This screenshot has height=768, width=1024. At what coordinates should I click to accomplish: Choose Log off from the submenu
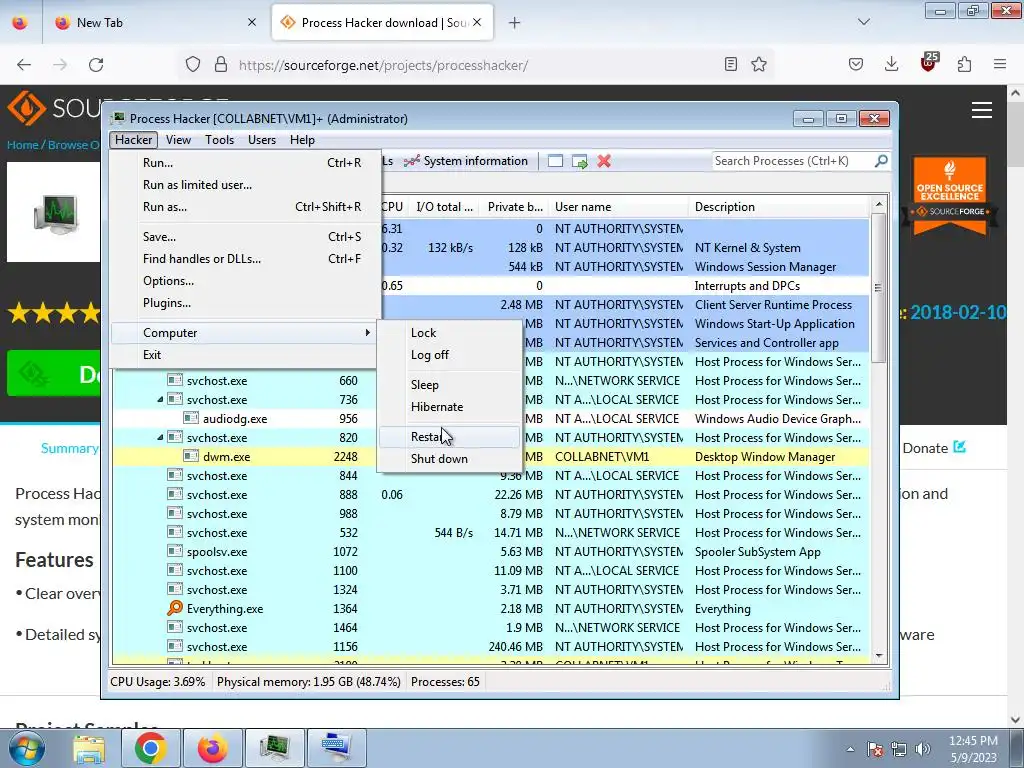coord(449,355)
